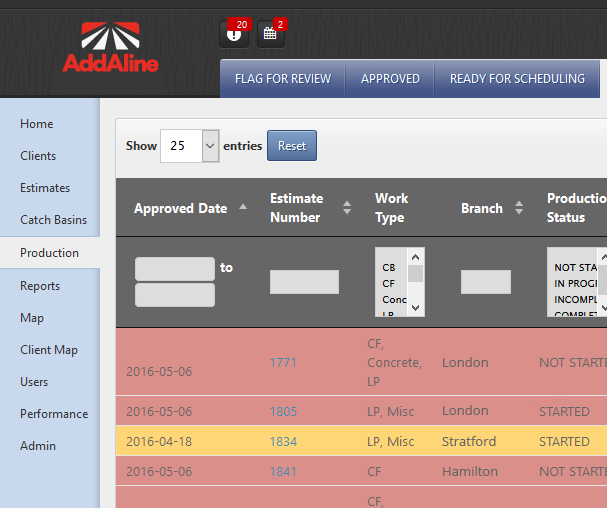Image resolution: width=607 pixels, height=508 pixels.
Task: Click the alert notifications icon with 20 badge
Action: pos(234,34)
